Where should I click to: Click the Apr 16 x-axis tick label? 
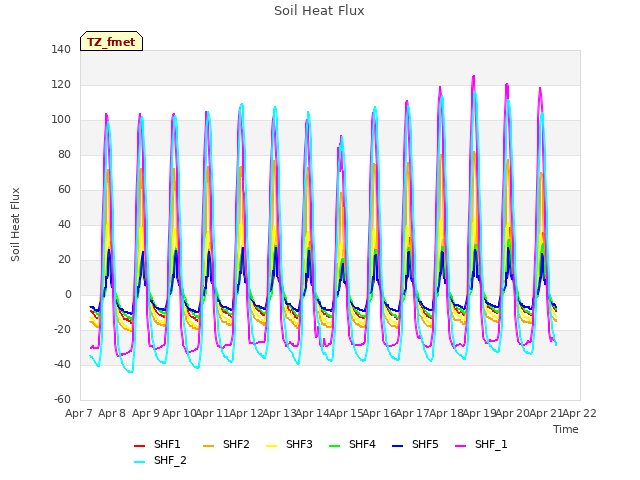tap(380, 413)
